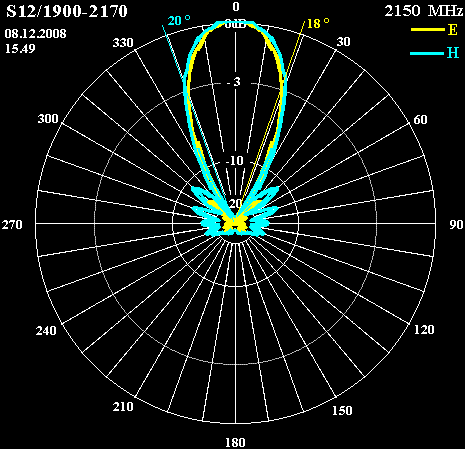This screenshot has width=465, height=449.
Task: Click the 60 degree angle label
Action: (x=420, y=119)
